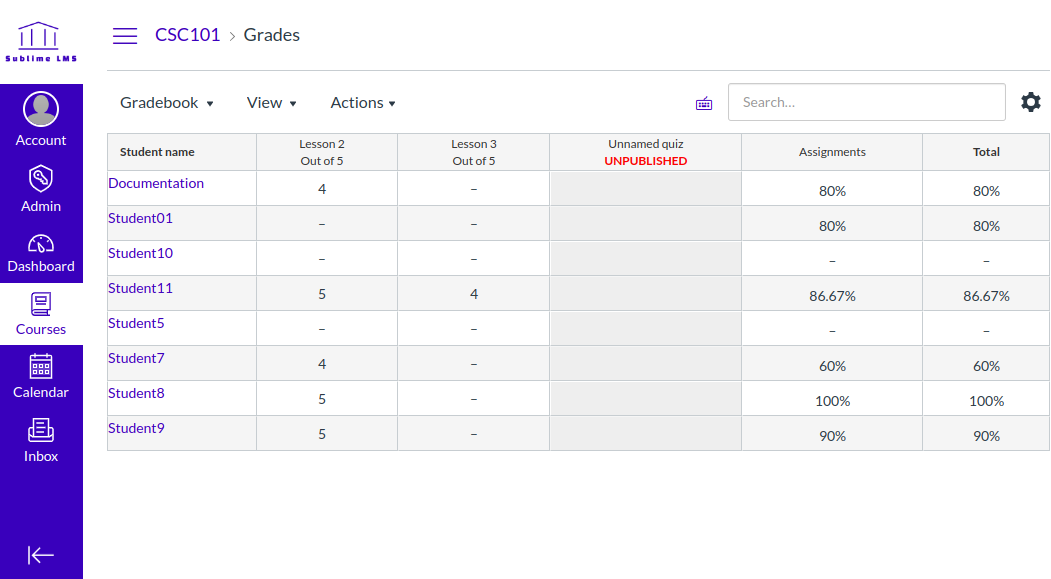Screen dimensions: 1051x579
Task: Open the Inbox from sidebar
Action: (41, 440)
